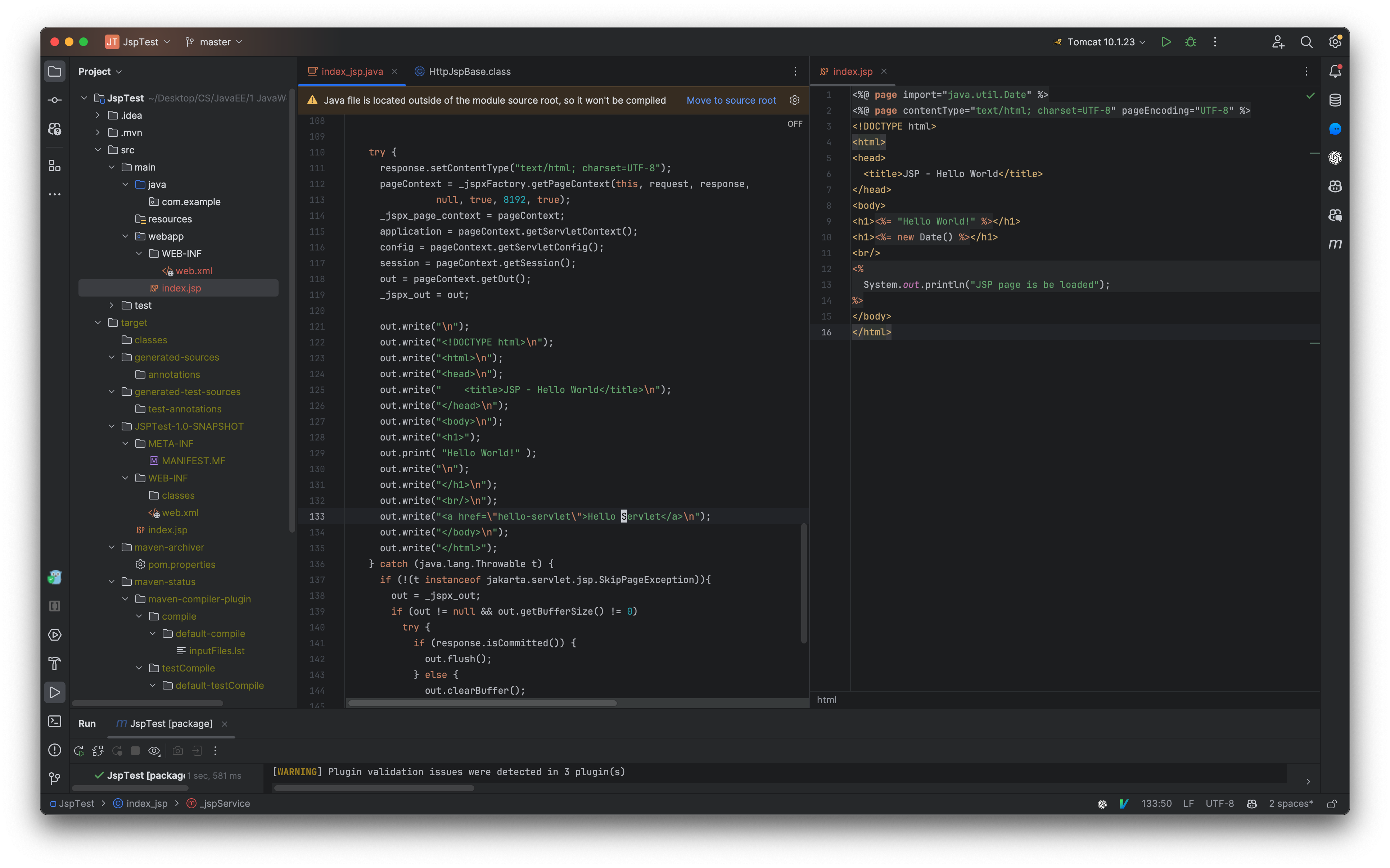
Task: Toggle Show Output with the eye icon
Action: tap(154, 750)
